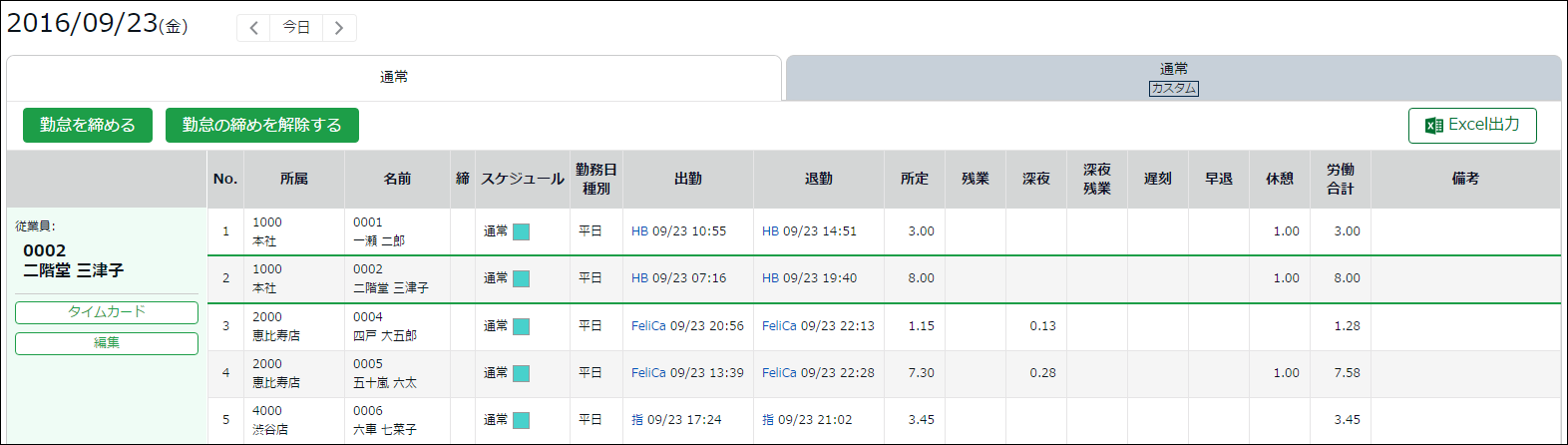Screen dimensions: 1568x445
Task: Open FeliCa 09/23 22:28 clock-out record
Action: (x=818, y=373)
